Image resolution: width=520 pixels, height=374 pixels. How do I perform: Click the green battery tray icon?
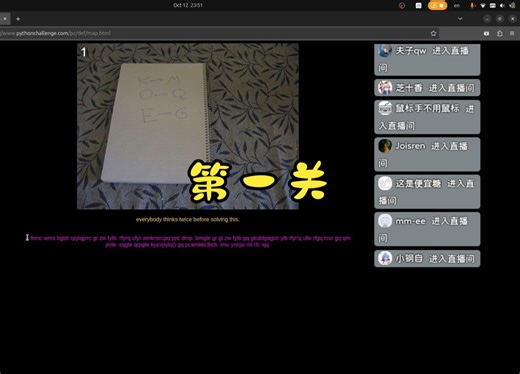[x=512, y=5]
